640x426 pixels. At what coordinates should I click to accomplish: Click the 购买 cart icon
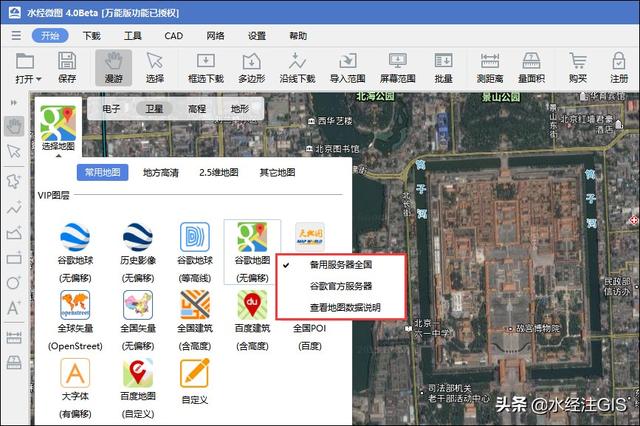tap(578, 68)
